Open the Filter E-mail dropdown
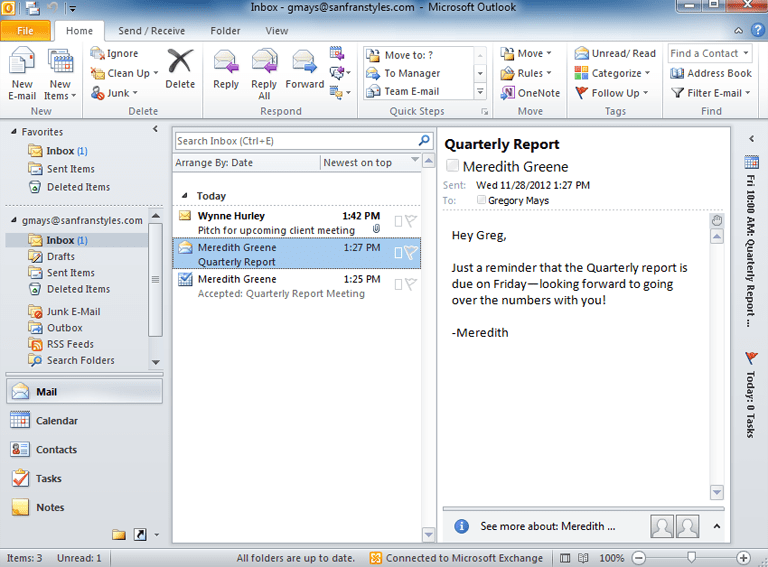This screenshot has height=567, width=768. 711,93
